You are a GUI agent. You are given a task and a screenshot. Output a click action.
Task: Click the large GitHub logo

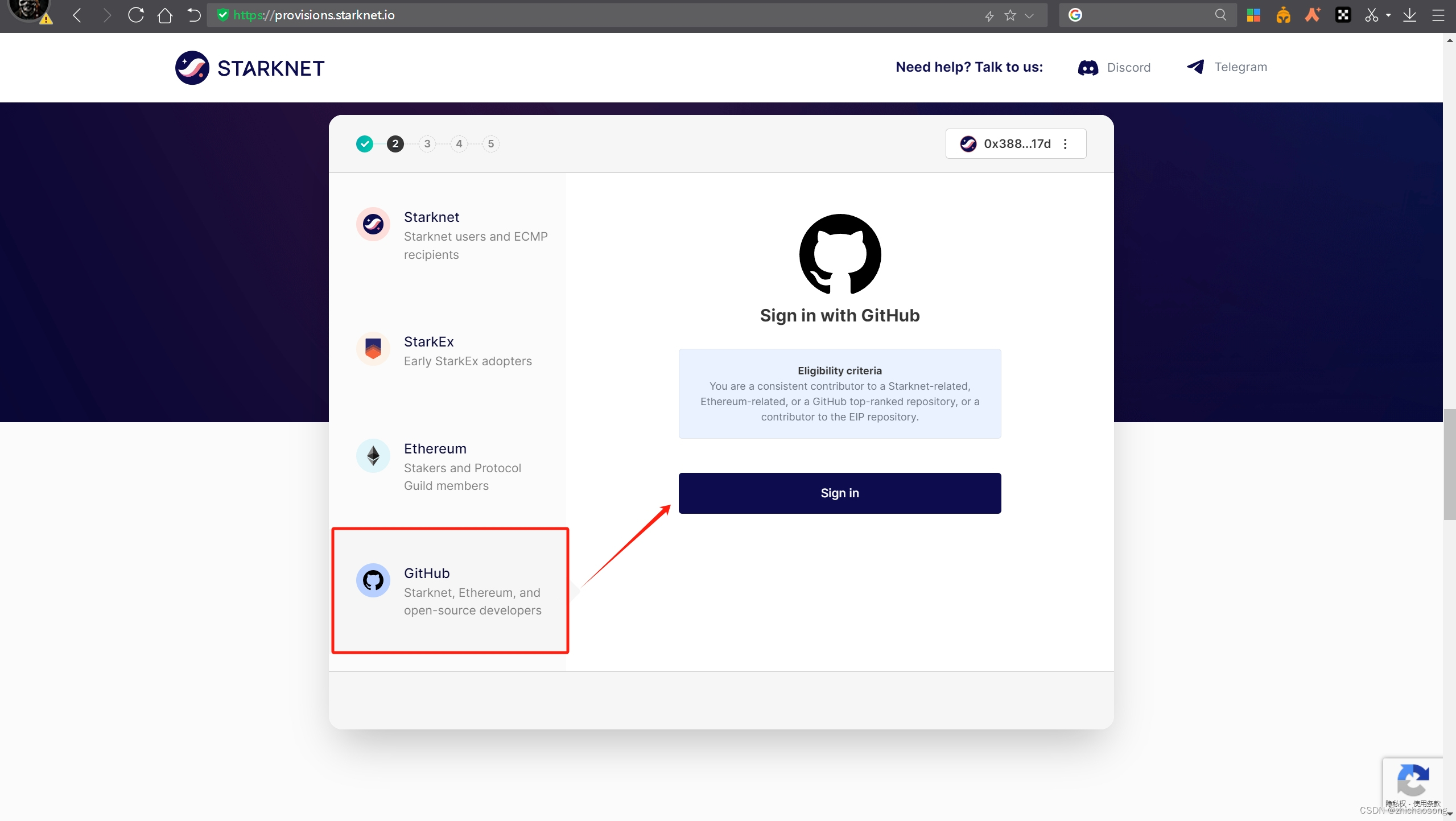pyautogui.click(x=840, y=254)
